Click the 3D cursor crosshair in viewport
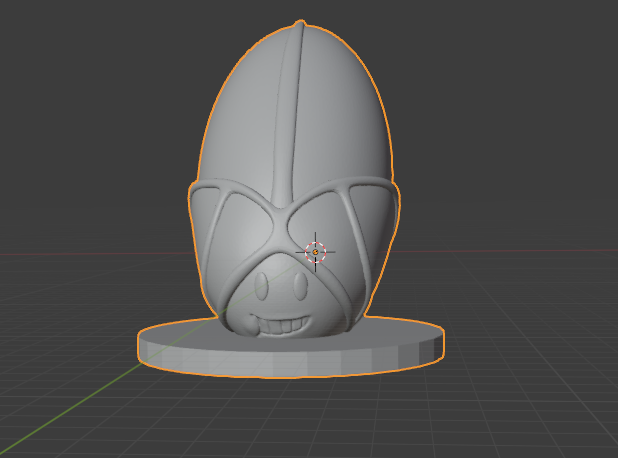Screen dimensions: 618x458 coord(315,252)
